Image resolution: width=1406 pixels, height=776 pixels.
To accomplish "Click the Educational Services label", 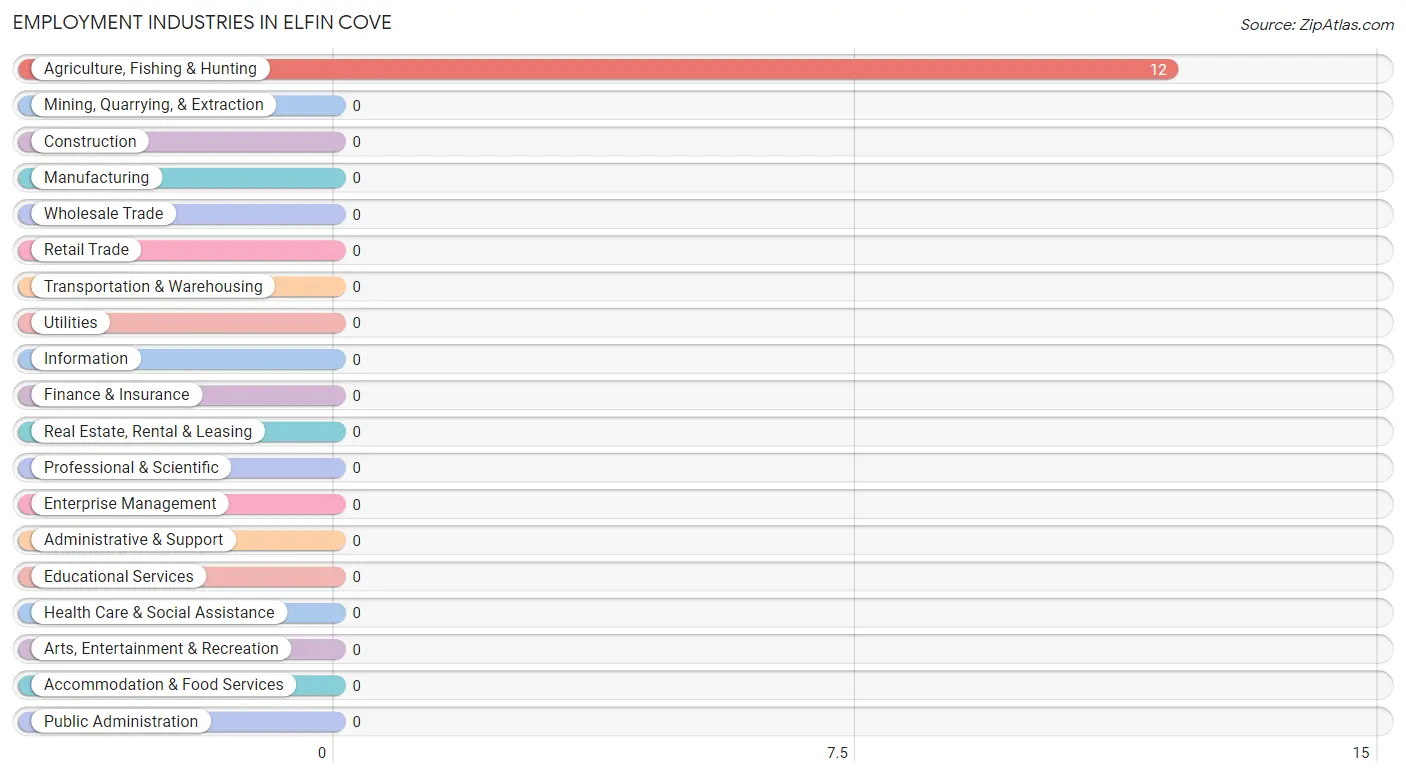I will (119, 577).
